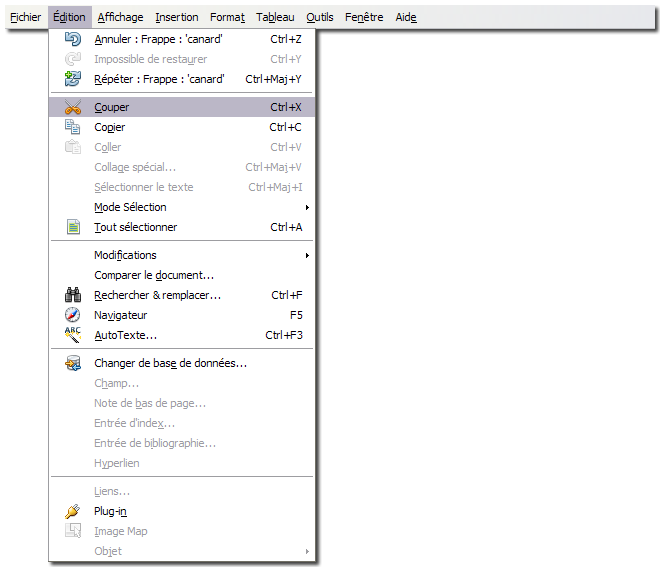Choose Plug-in menu entry

click(x=182, y=511)
